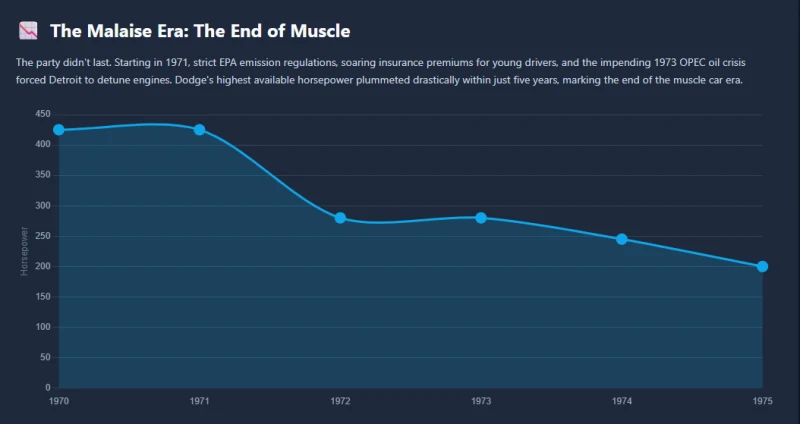Click the 0 y-axis tick label
The width and height of the screenshot is (800, 424).
pyautogui.click(x=48, y=388)
